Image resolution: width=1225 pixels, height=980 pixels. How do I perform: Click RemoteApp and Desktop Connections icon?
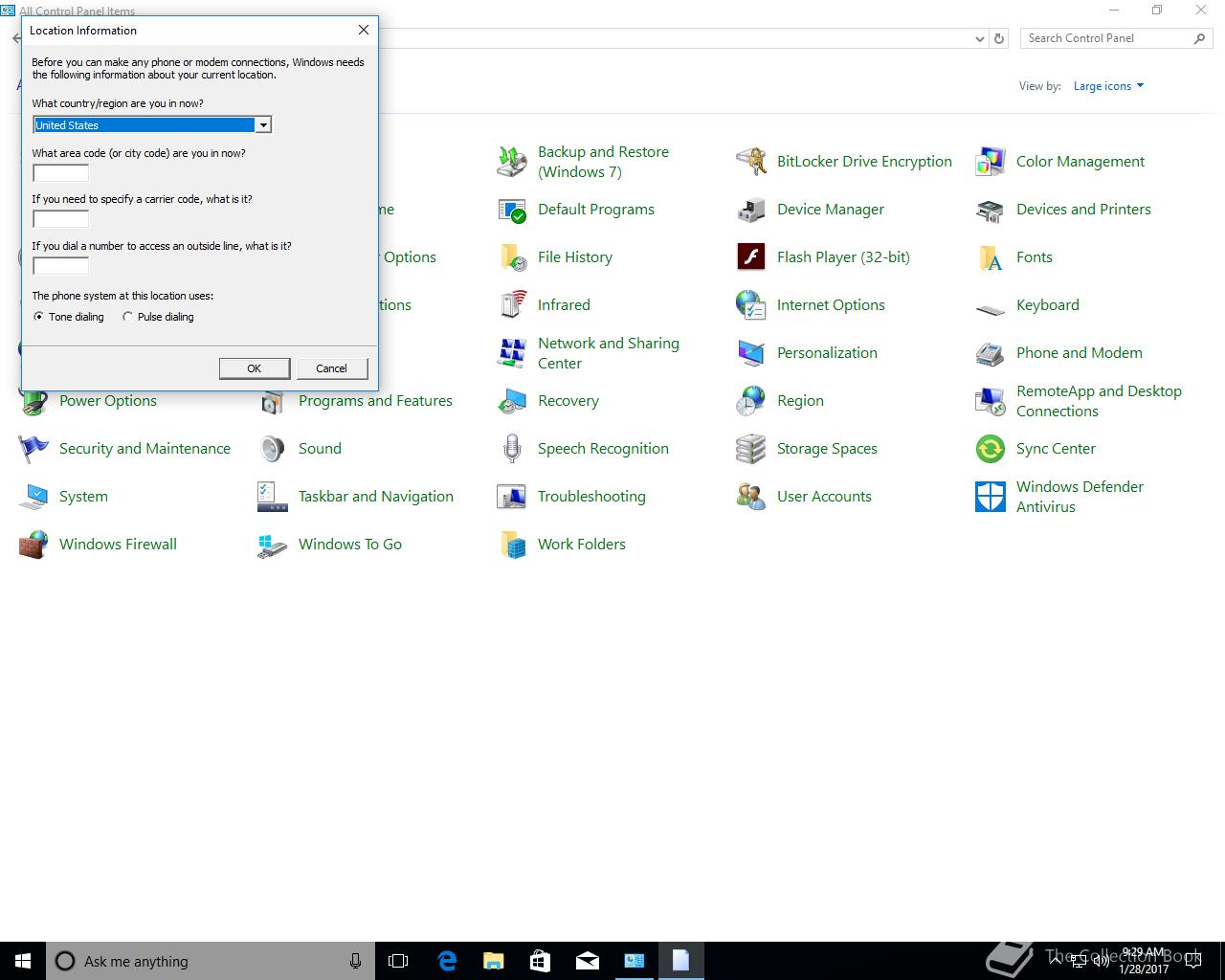pyautogui.click(x=991, y=401)
